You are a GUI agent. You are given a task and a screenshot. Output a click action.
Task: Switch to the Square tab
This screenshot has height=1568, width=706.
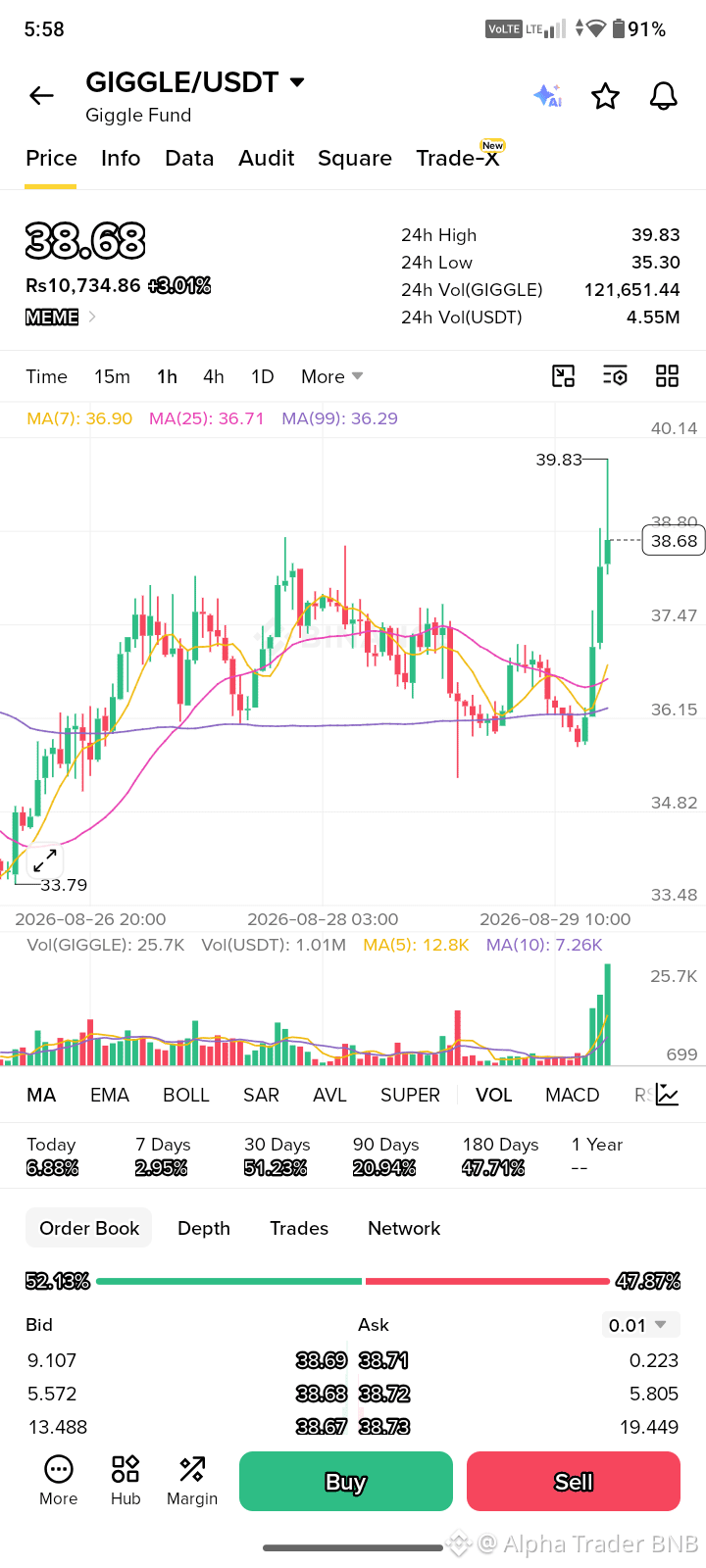point(355,159)
